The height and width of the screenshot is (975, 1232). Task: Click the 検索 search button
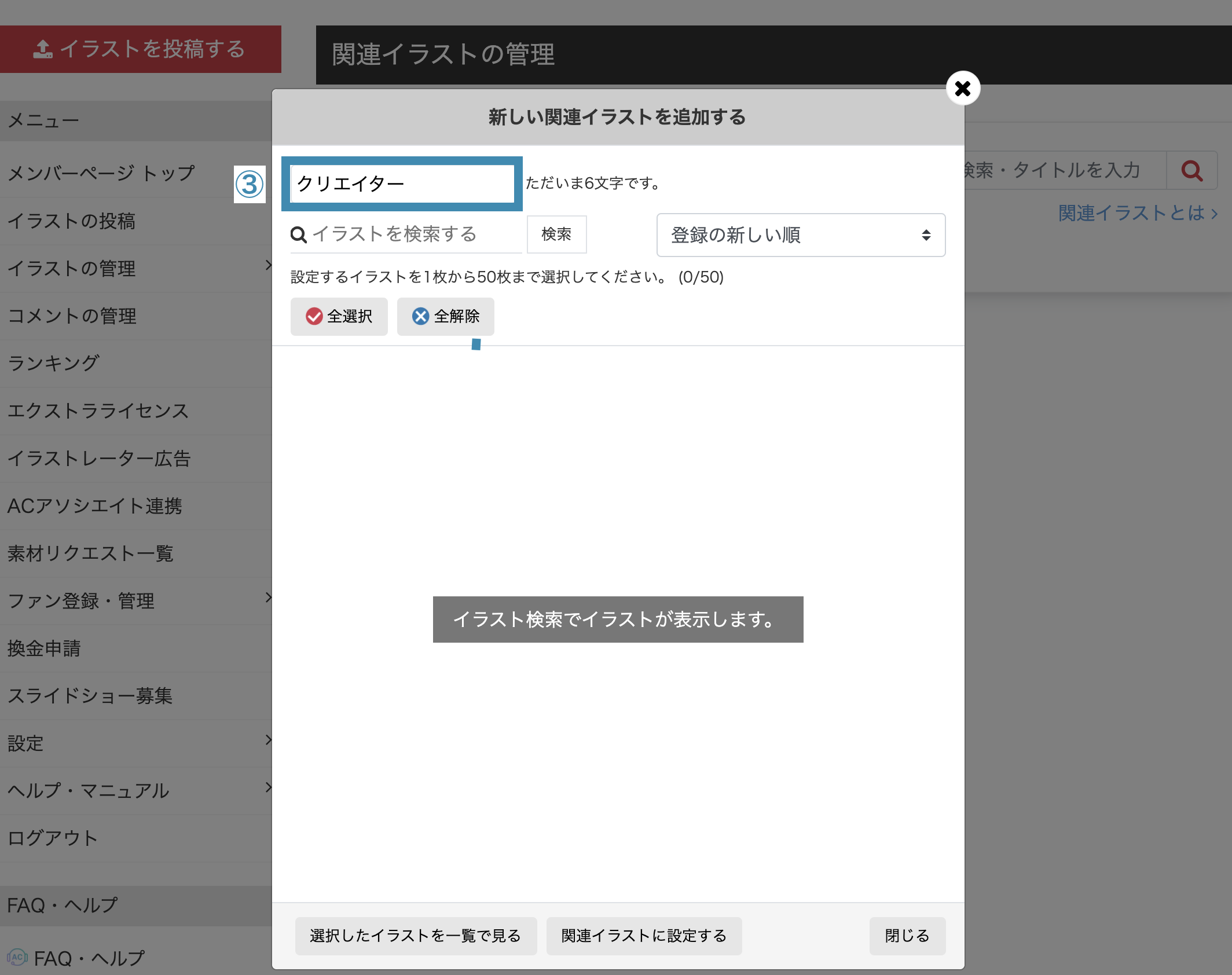558,234
